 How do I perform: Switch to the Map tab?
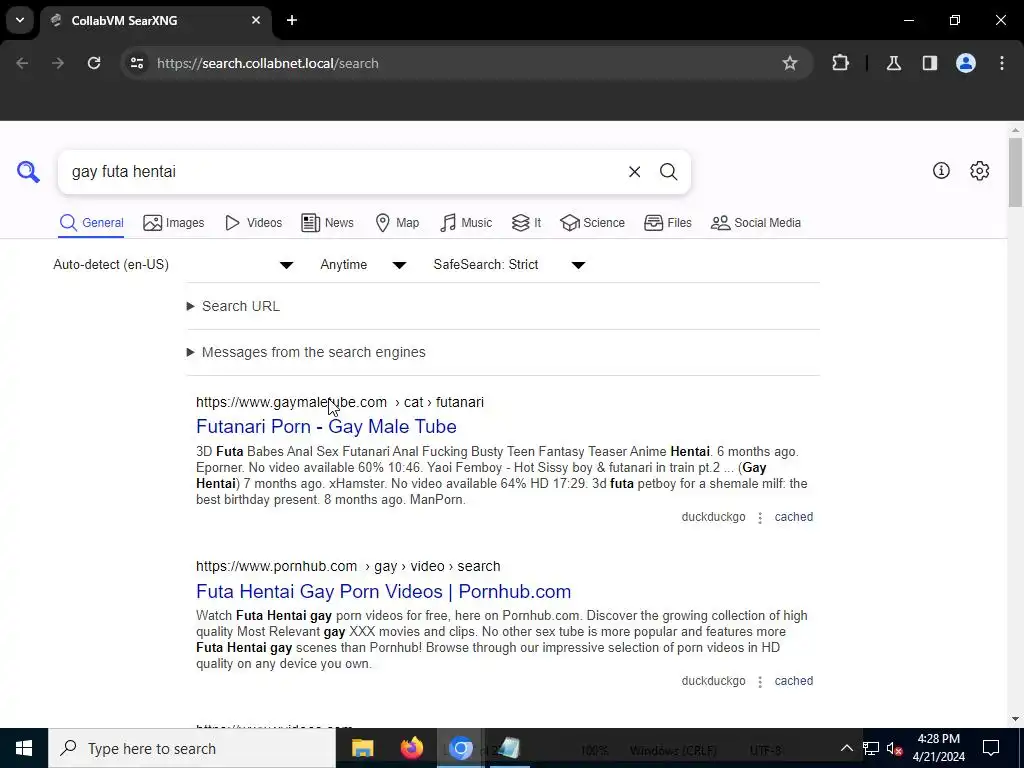[x=397, y=223]
